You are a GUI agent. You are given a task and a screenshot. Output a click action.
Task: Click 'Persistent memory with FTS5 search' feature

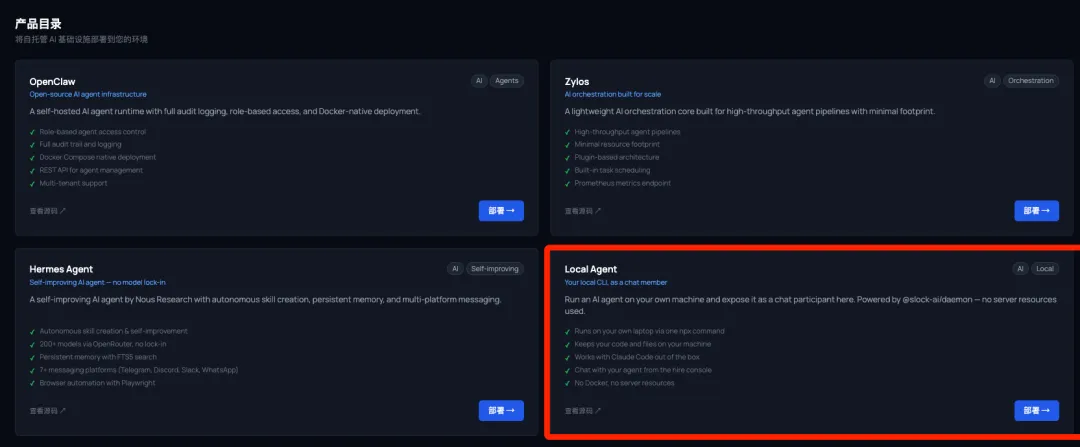[98, 357]
